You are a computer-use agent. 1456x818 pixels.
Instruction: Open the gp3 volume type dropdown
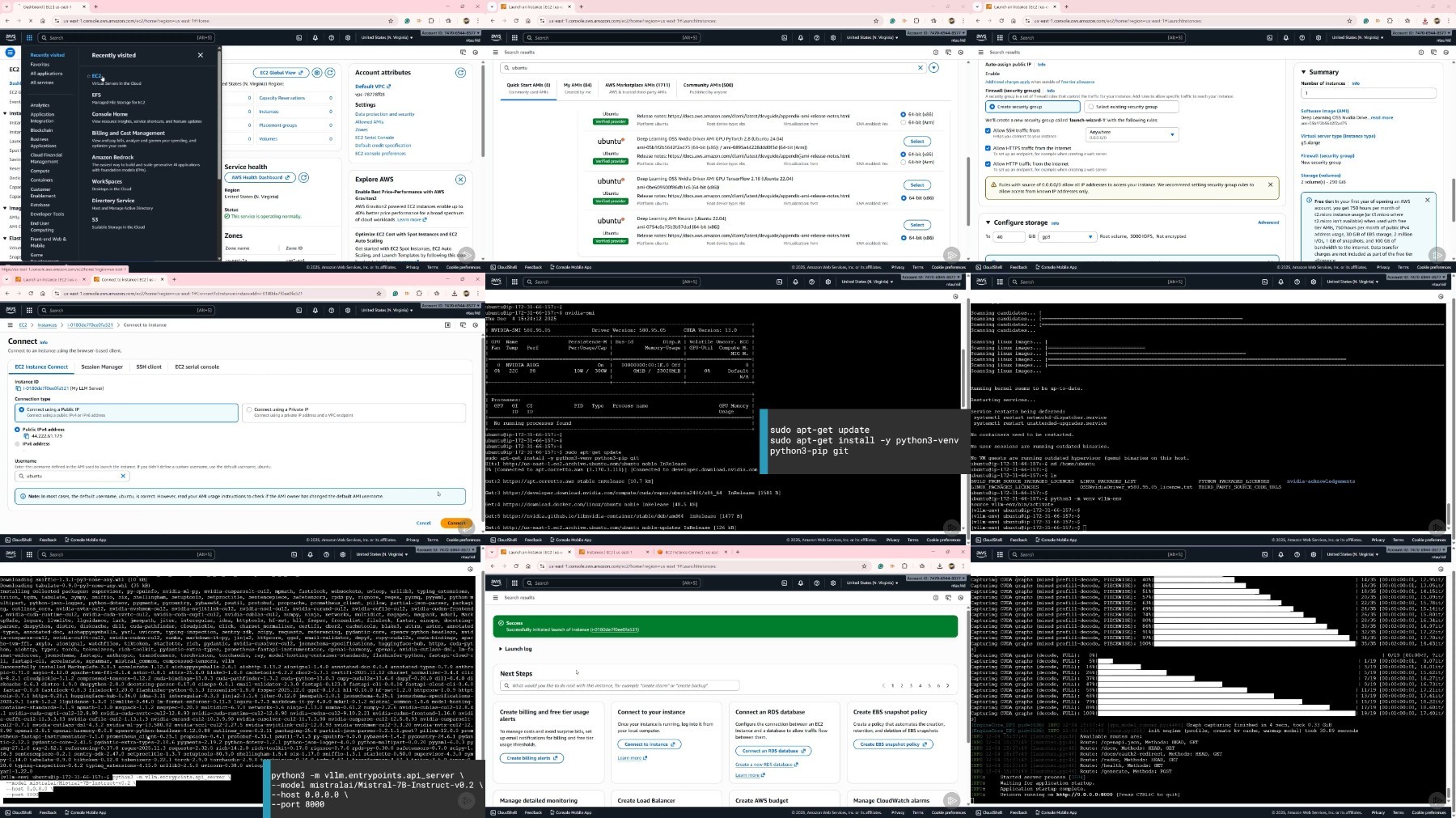pos(1067,237)
